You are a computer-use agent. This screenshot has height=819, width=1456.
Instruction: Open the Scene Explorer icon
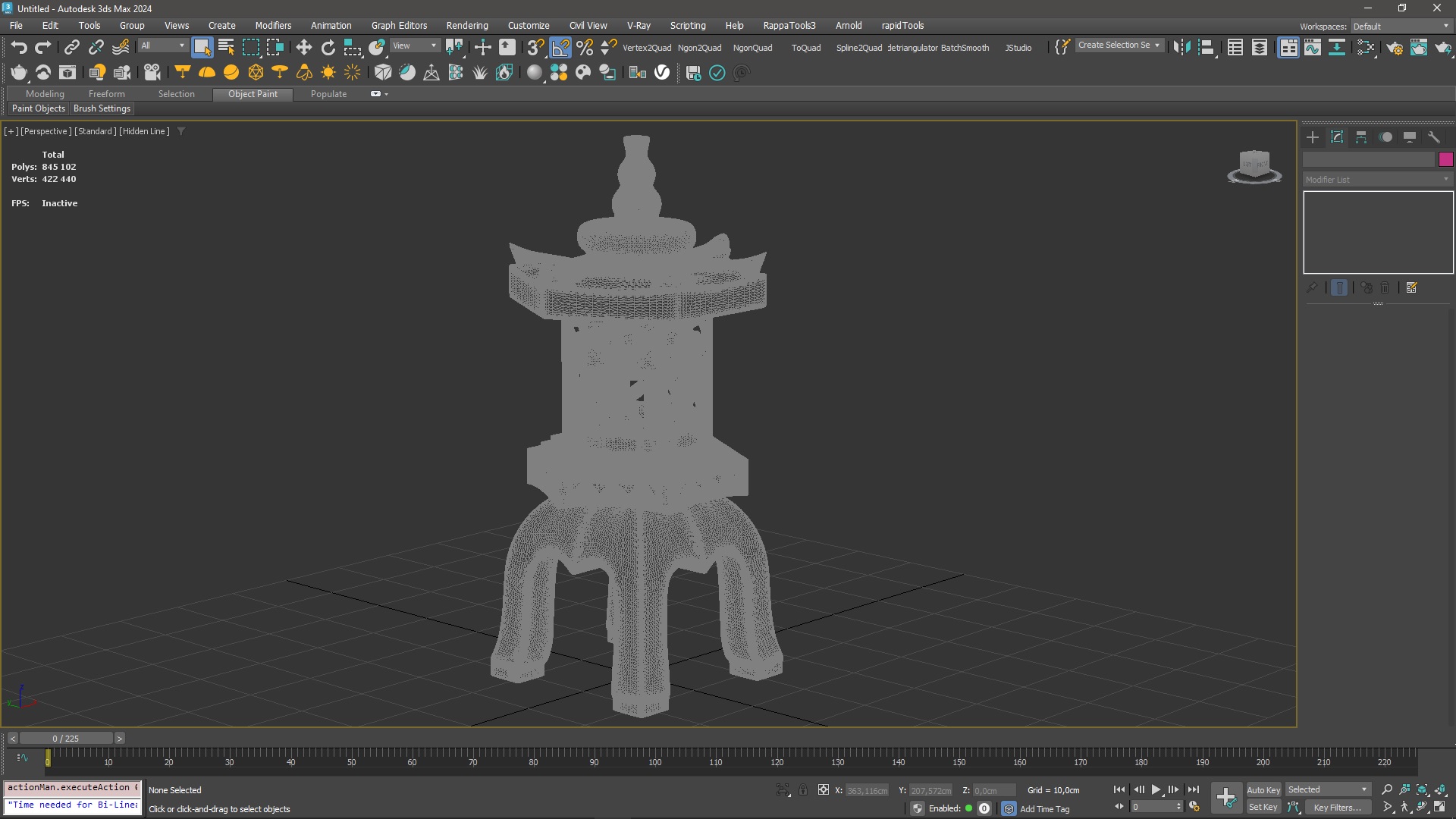coord(1235,47)
